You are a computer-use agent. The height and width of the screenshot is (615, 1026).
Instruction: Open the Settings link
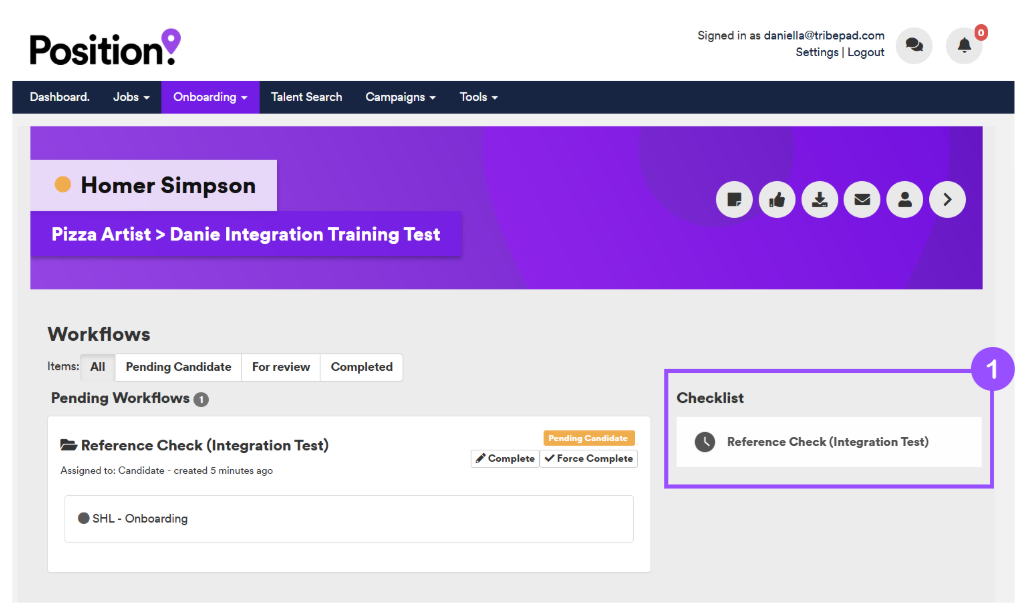[817, 52]
